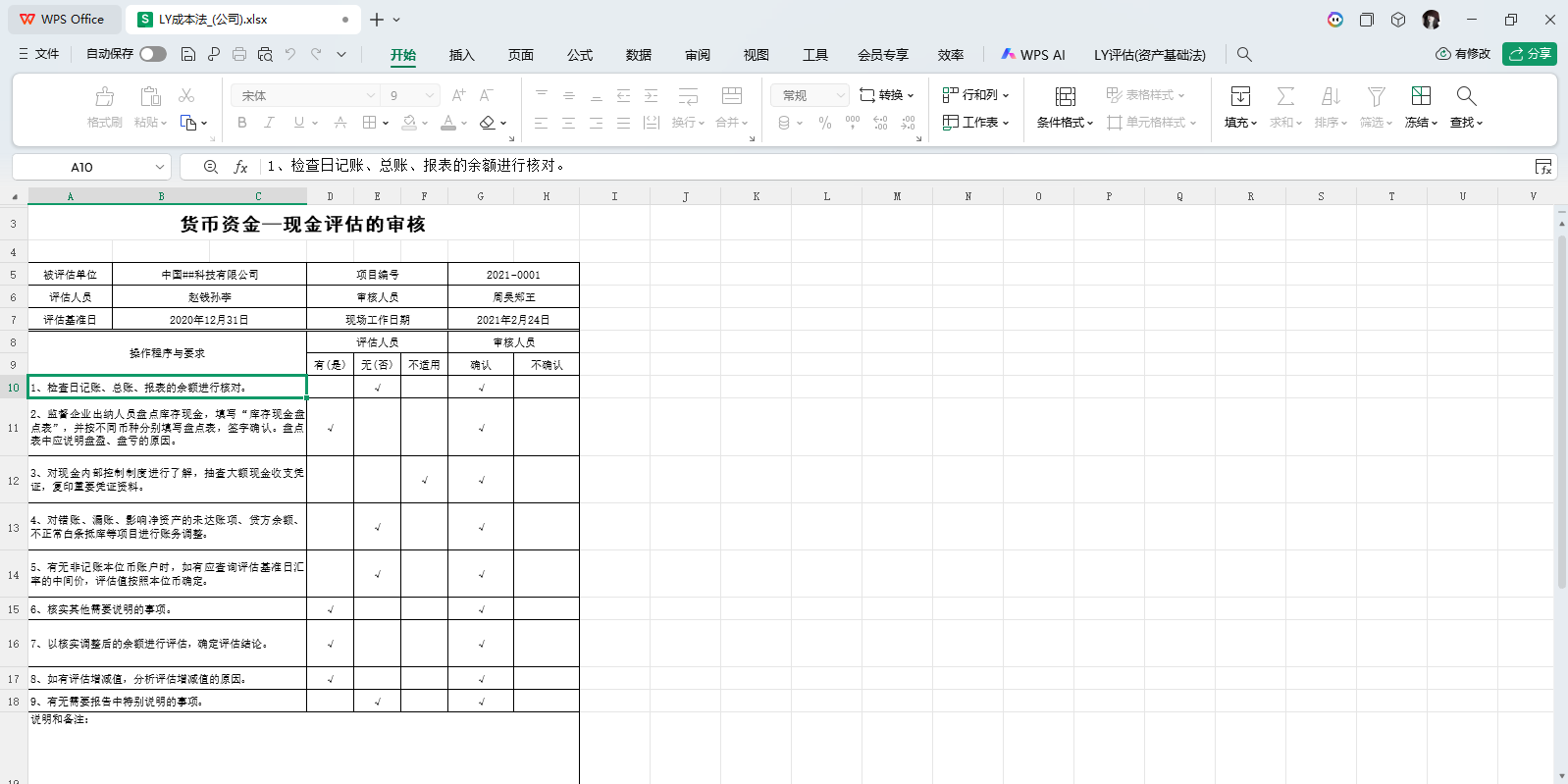This screenshot has width=1568, height=784.
Task: Click the Print icon in quick access toolbar
Action: 239,54
